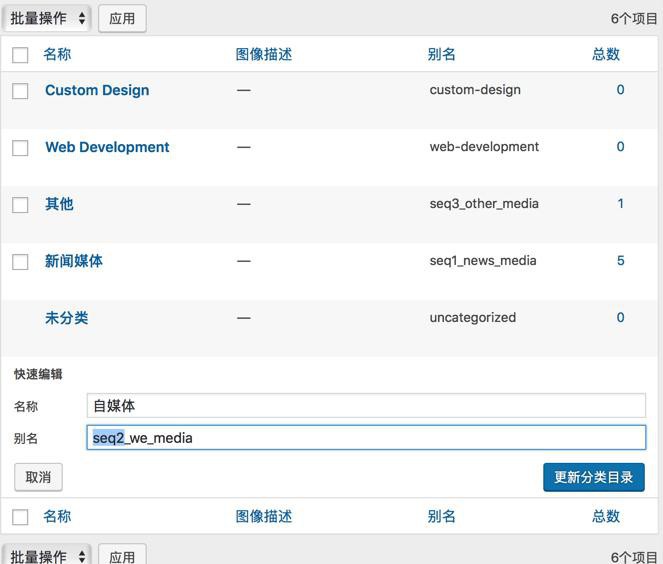This screenshot has height=564, width=663.
Task: Select the 其他 category checkbox
Action: pos(20,205)
